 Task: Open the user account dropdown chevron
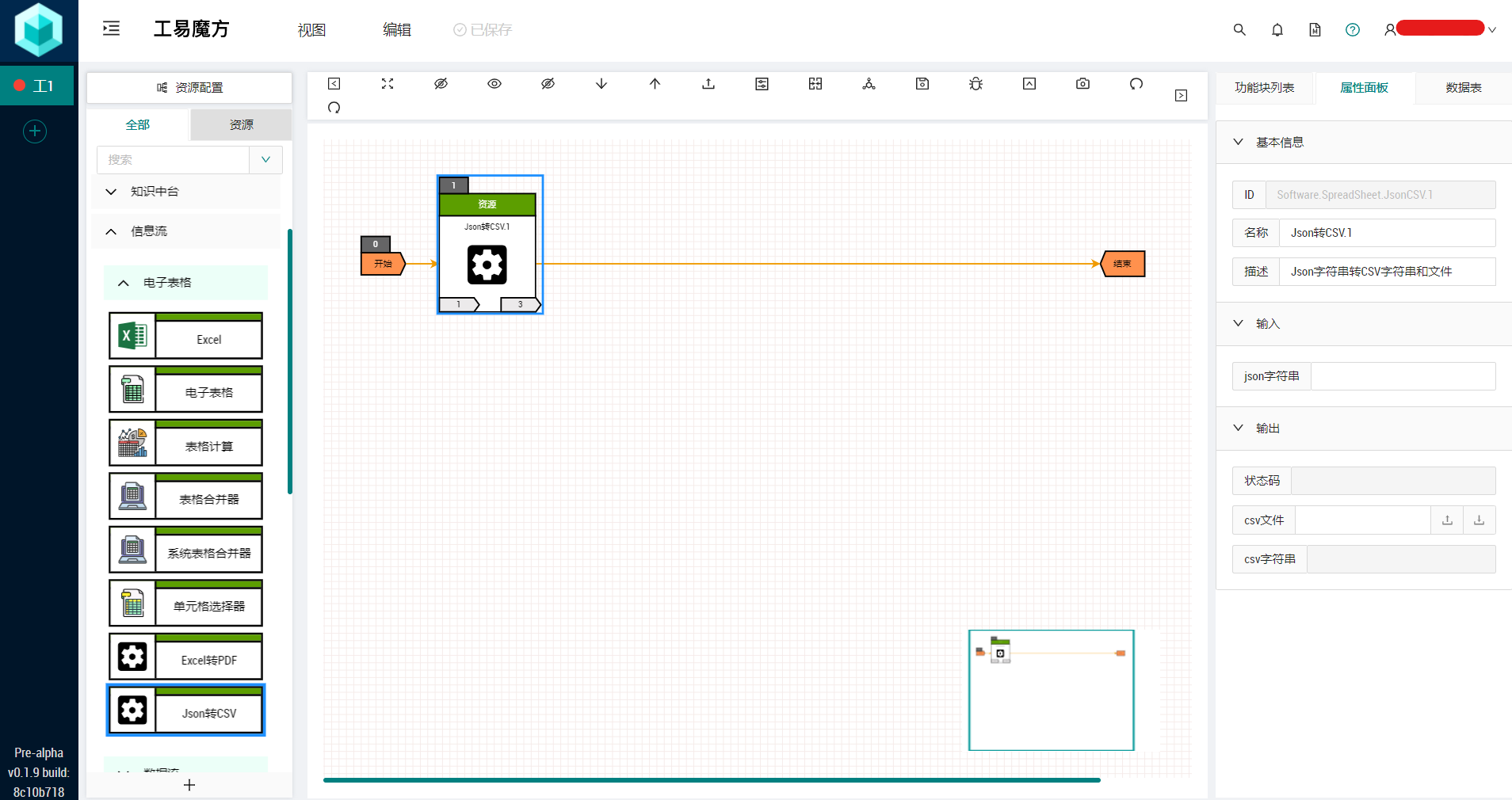(1492, 30)
